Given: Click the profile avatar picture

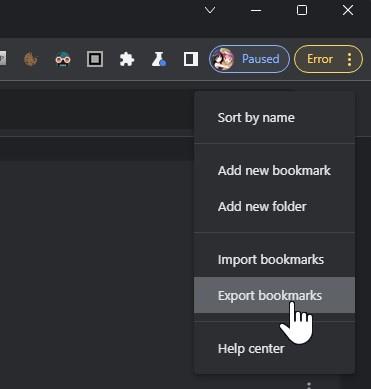Looking at the screenshot, I should pyautogui.click(x=223, y=59).
